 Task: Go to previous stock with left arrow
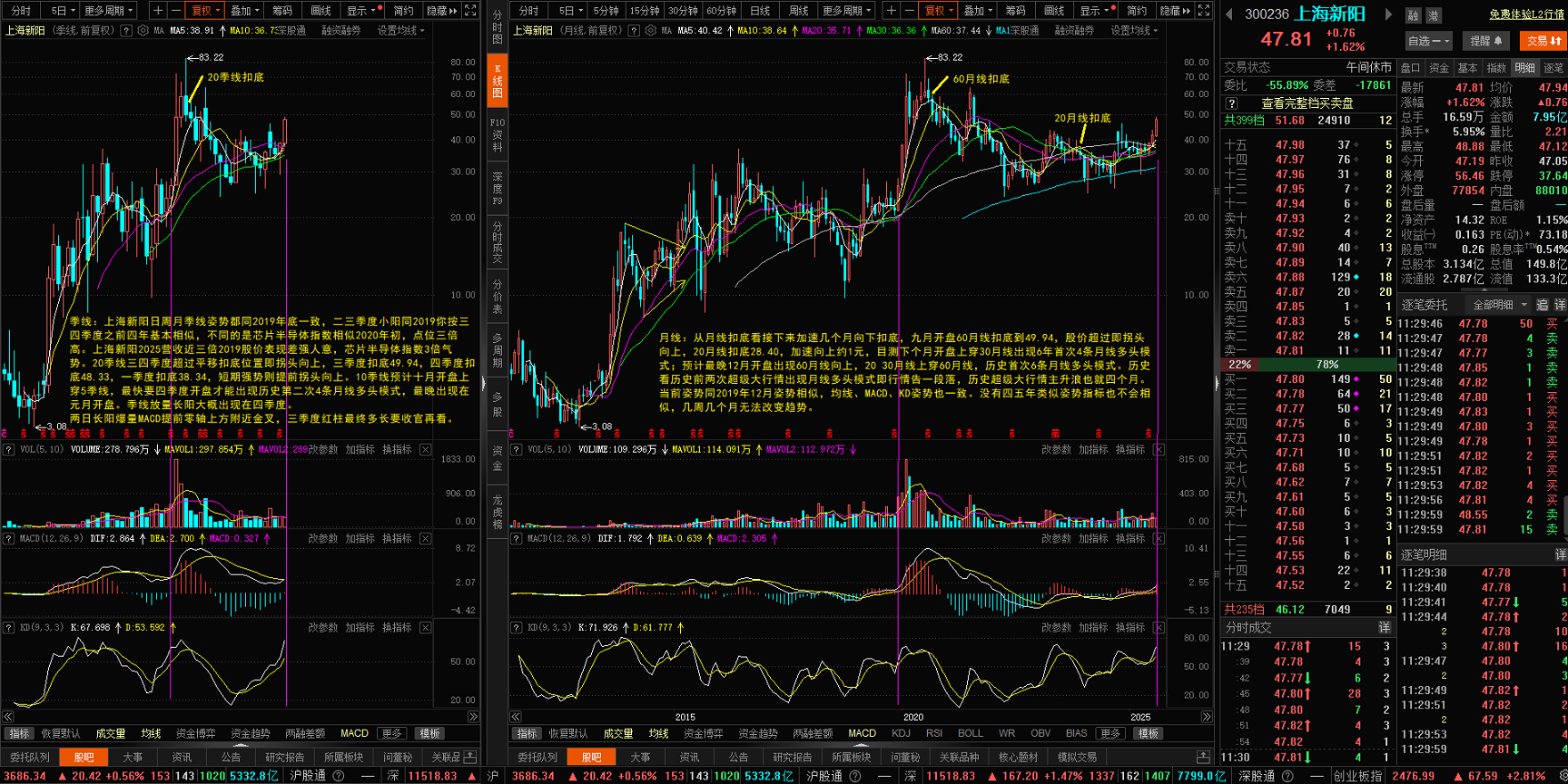tap(1229, 15)
